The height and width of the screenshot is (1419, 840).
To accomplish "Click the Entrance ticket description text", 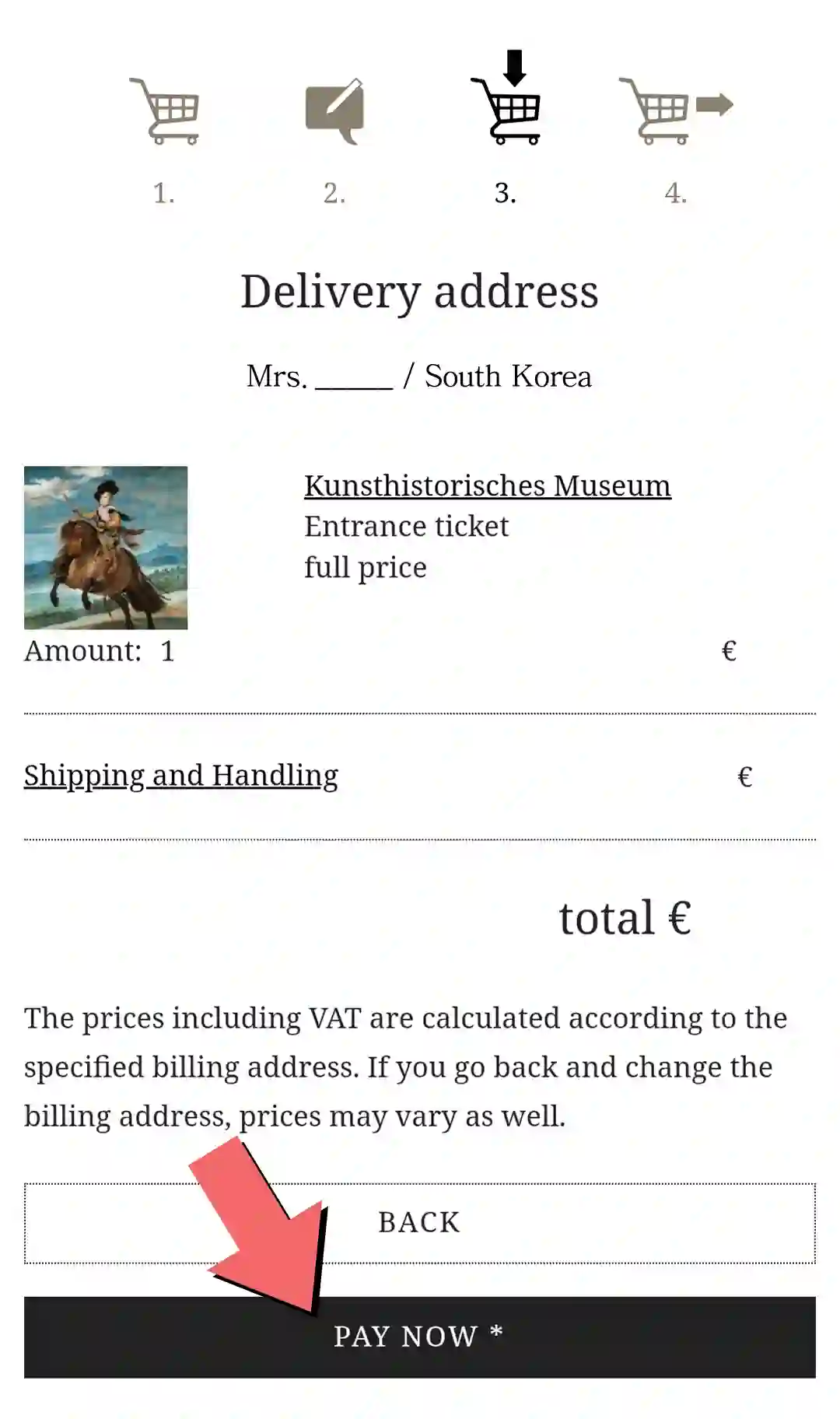I will (x=406, y=527).
